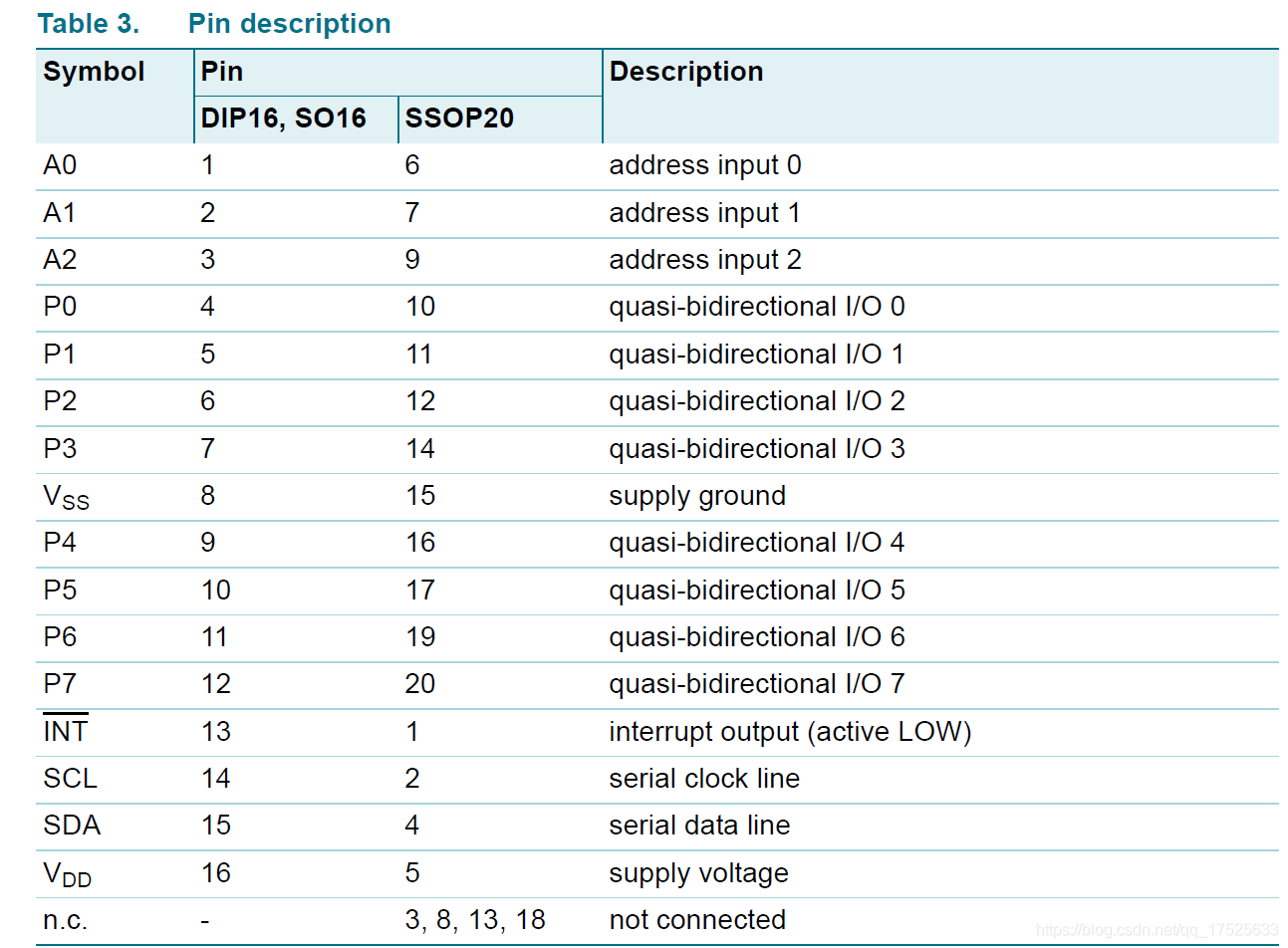The image size is (1288, 948).
Task: Click the DIP16 pin '12' in P7 row
Action: tap(216, 684)
